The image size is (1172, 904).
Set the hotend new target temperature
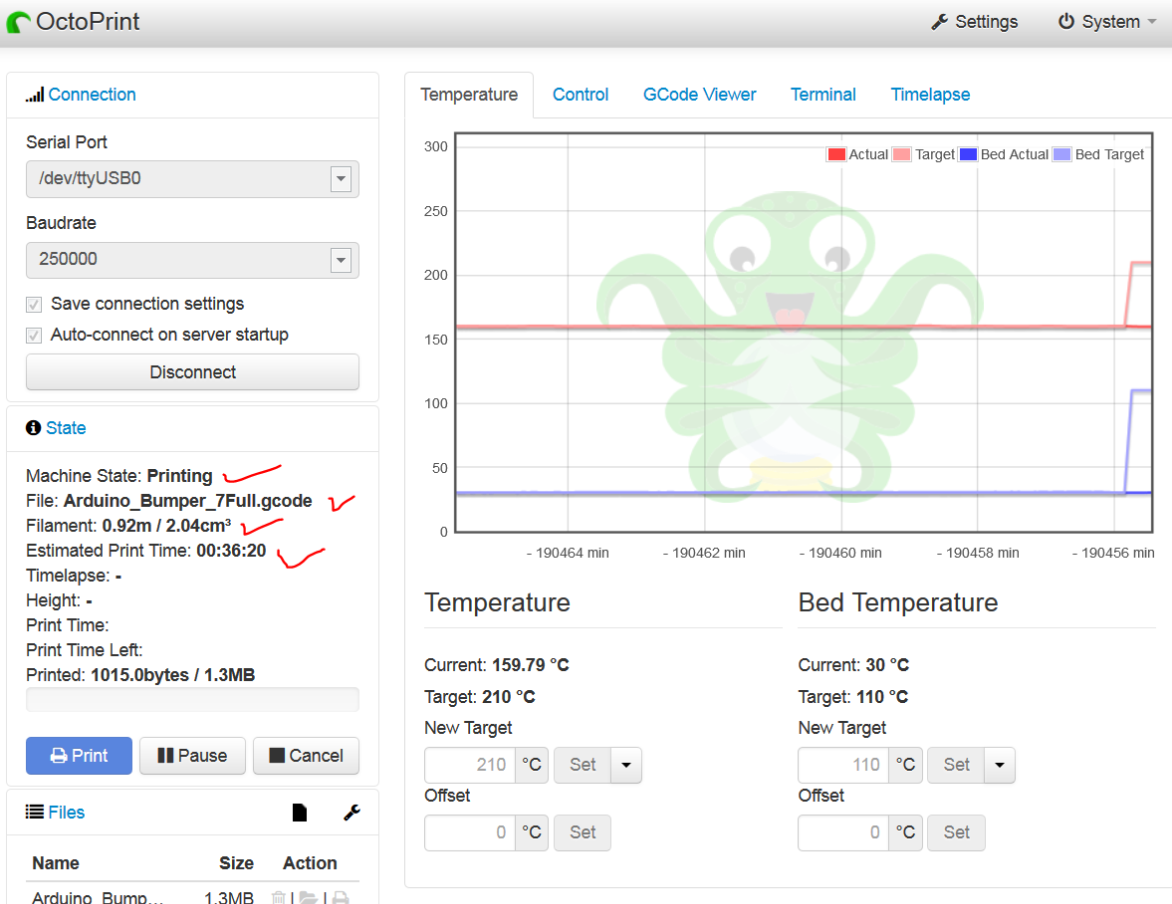582,765
